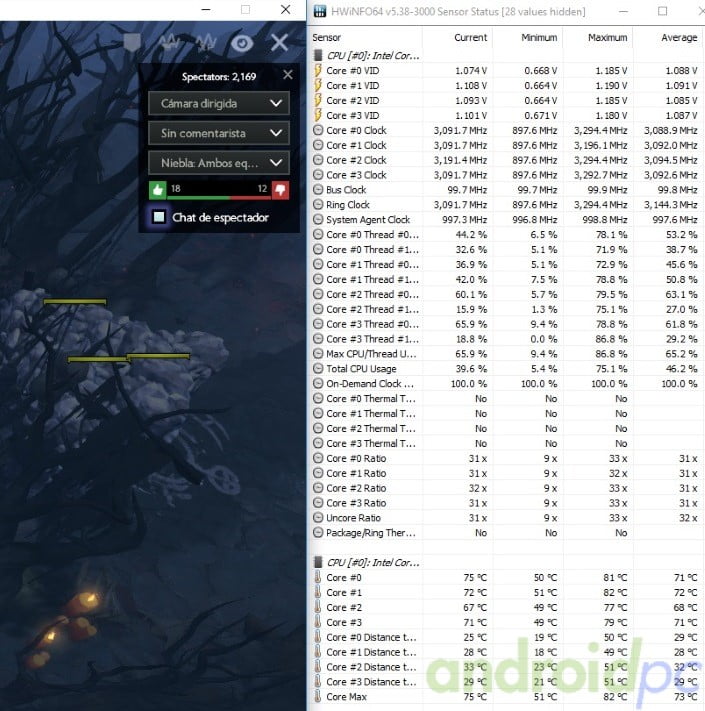Image resolution: width=705 pixels, height=711 pixels.
Task: Click the 997.3 MHz System Agent value
Action: point(465,219)
